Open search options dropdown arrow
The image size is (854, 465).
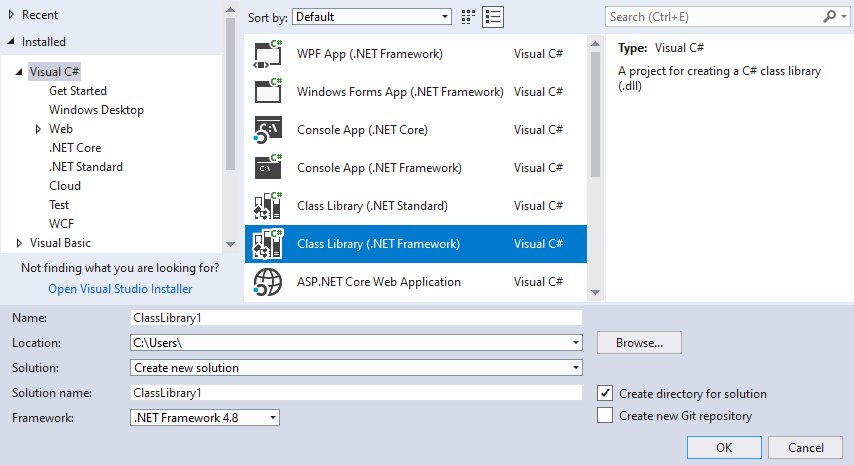[844, 17]
